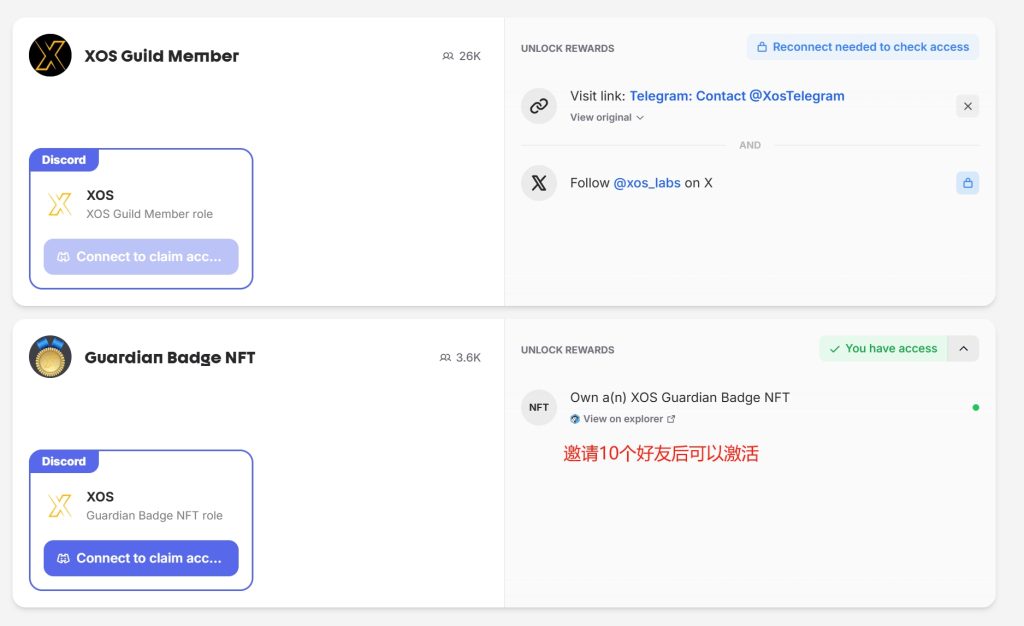Collapse the Guardian Badge requirements chevron
The image size is (1024, 626).
point(963,349)
